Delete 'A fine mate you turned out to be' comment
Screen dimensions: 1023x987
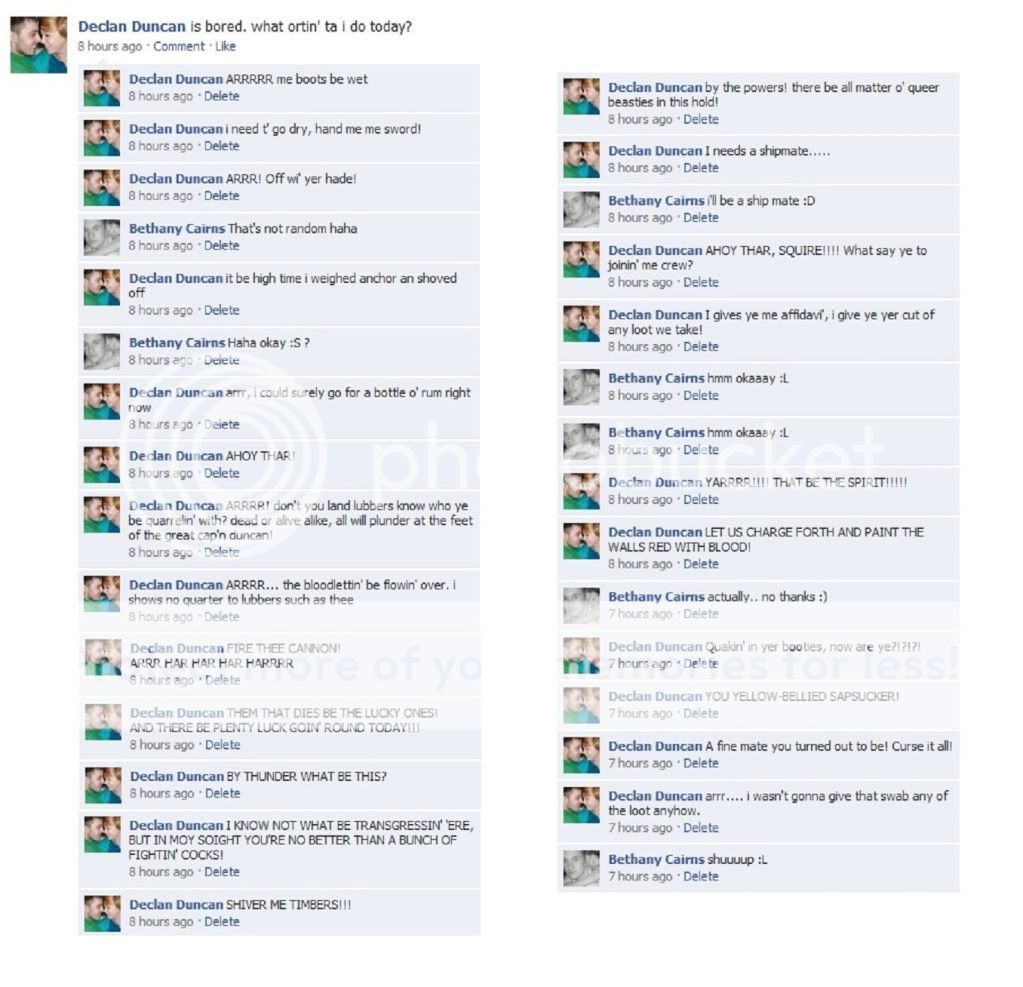tap(701, 763)
